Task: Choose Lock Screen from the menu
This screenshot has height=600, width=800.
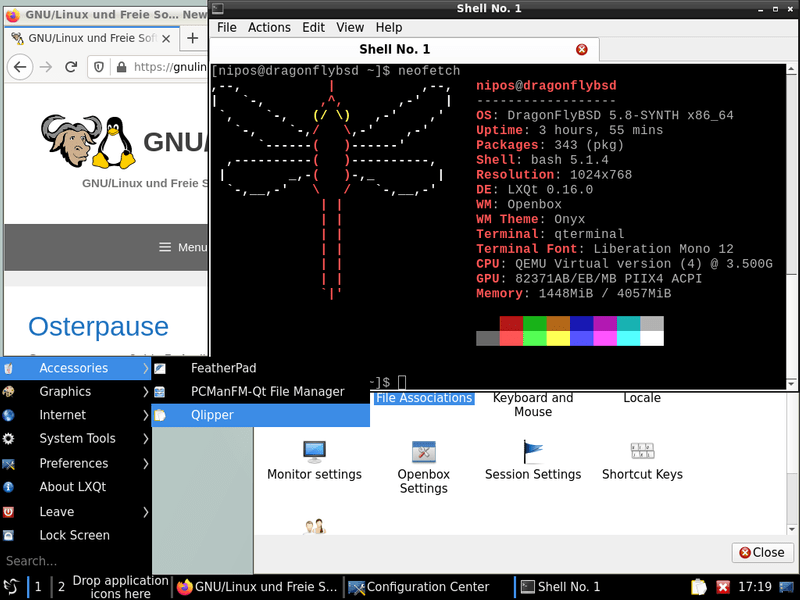Action: tap(76, 535)
